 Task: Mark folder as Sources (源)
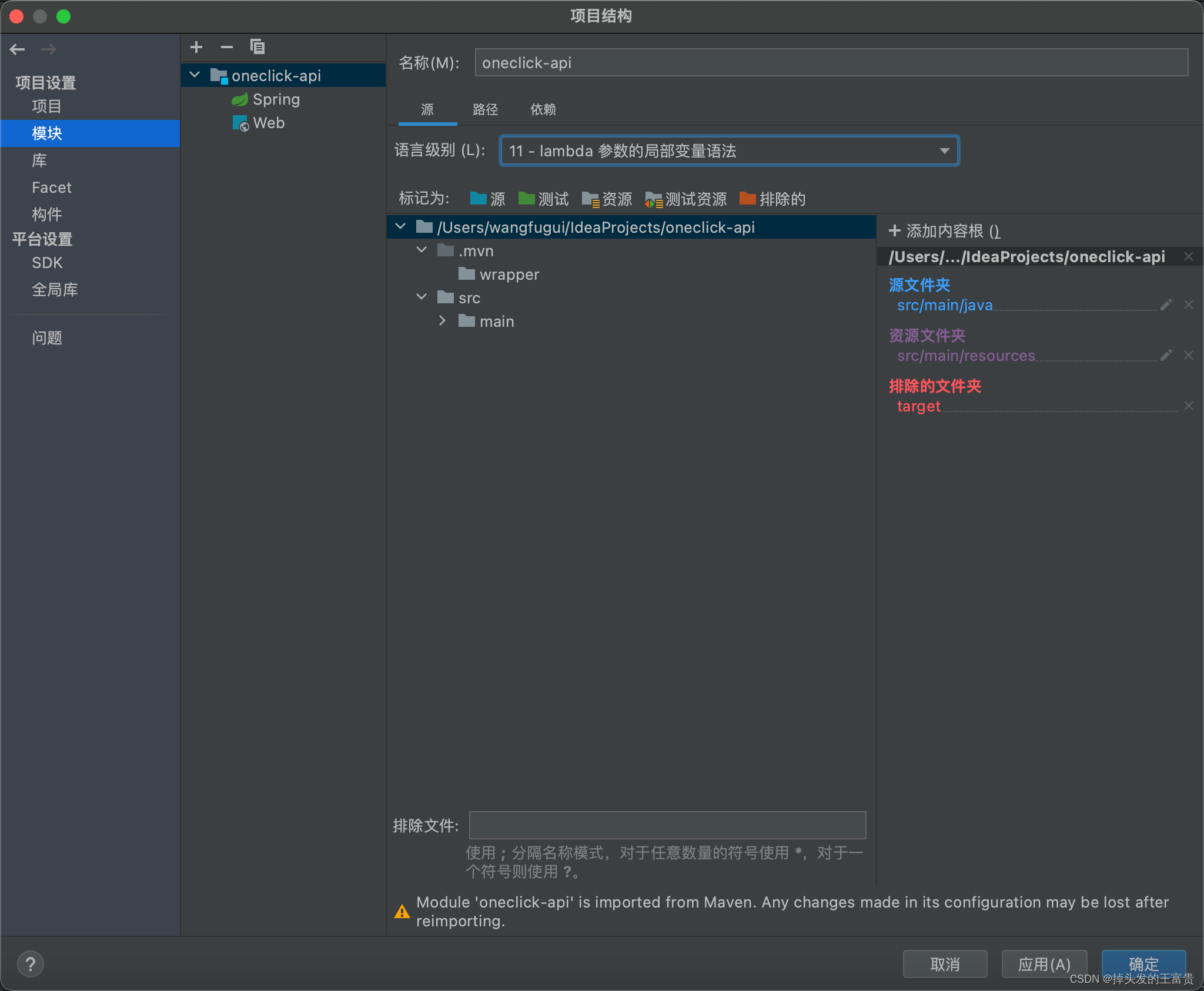[488, 199]
